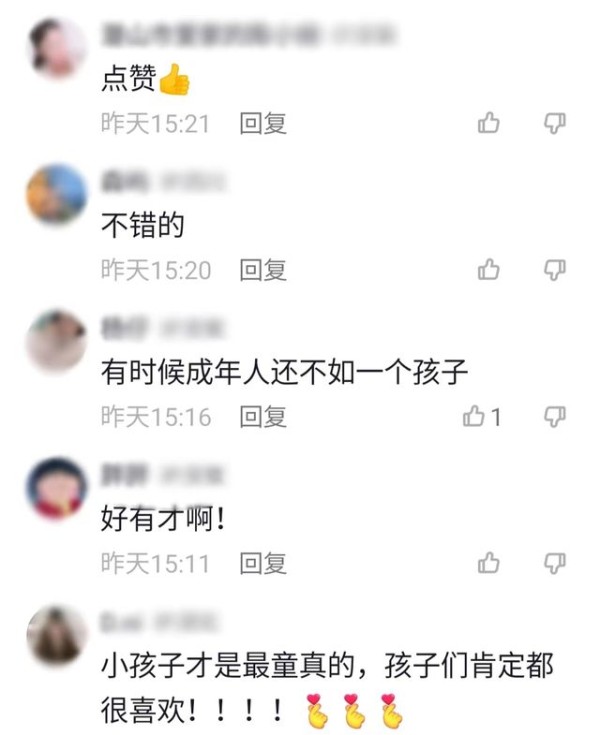The image size is (600, 735).
Task: Open the cartoon avatar by "好有才啊"
Action: tap(57, 488)
